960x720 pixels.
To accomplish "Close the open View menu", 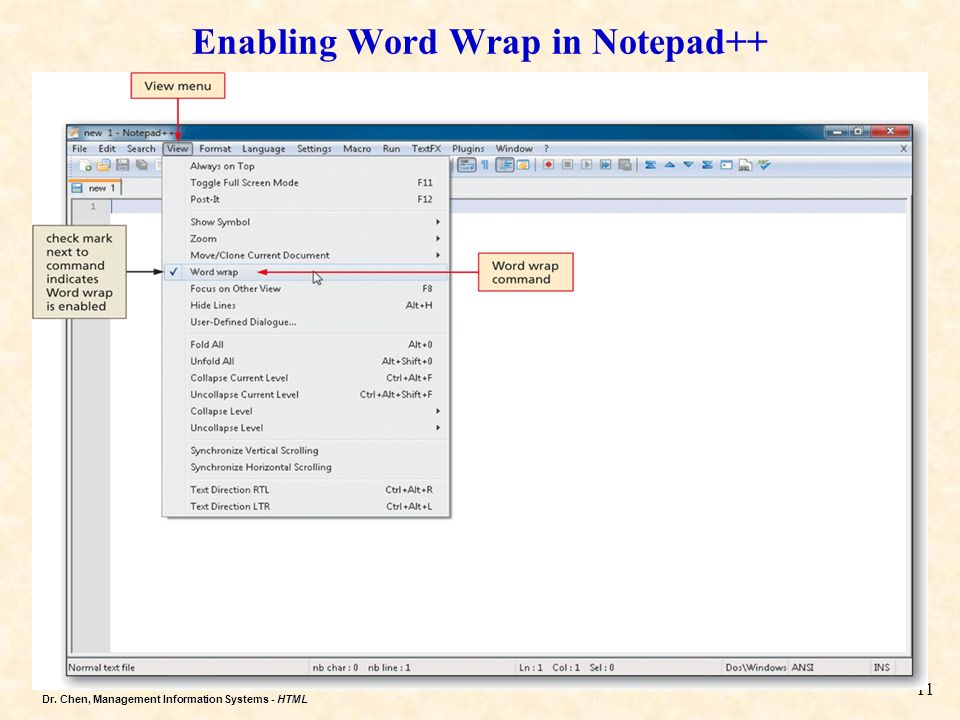I will coord(178,148).
